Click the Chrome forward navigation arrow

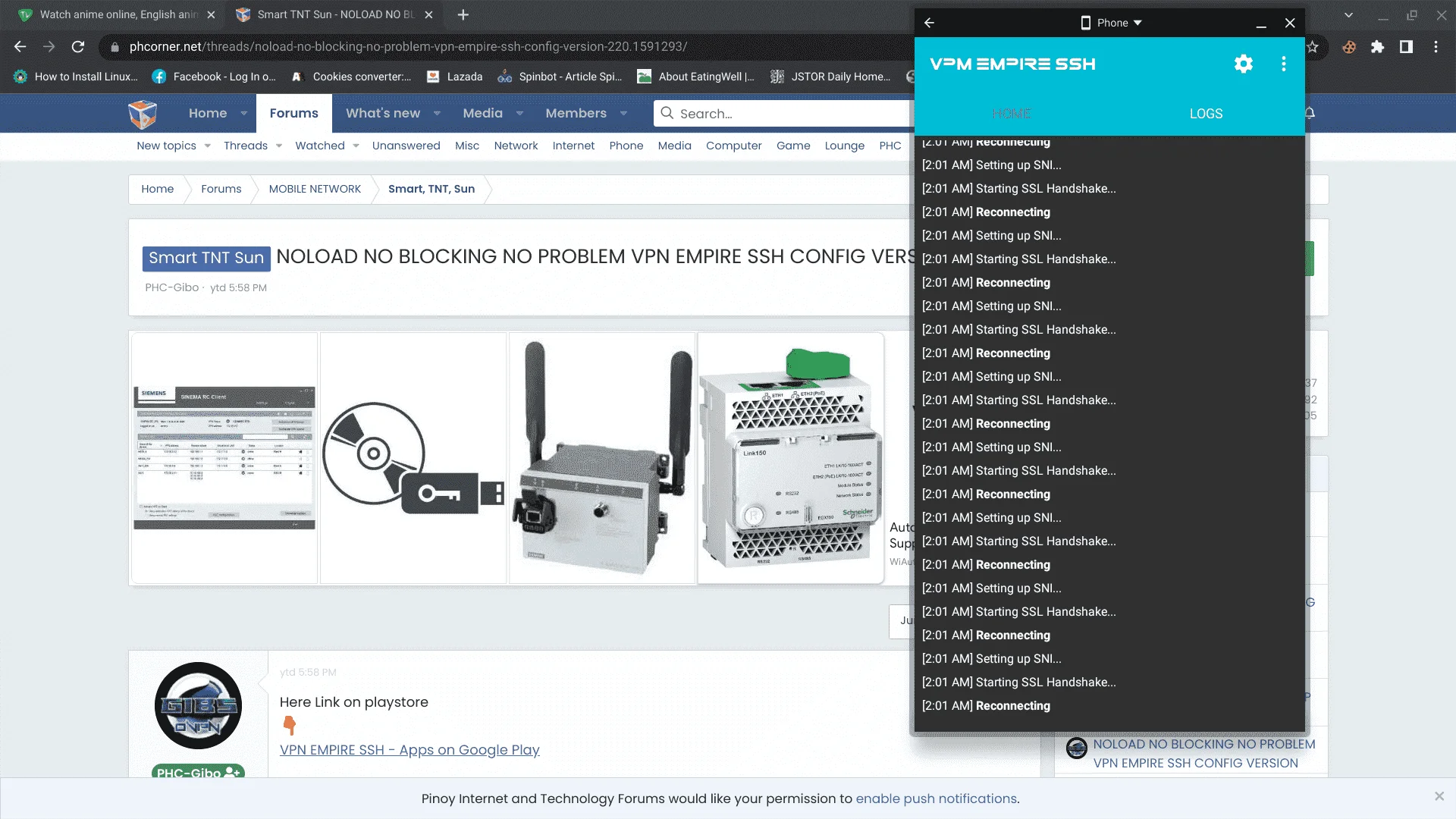tap(49, 47)
